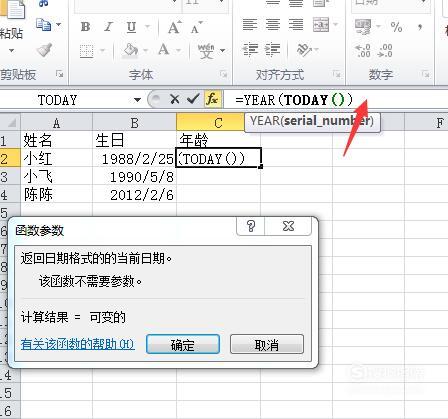Viewport: 448px width, 419px height.
Task: Click the 取消 button
Action: (267, 345)
